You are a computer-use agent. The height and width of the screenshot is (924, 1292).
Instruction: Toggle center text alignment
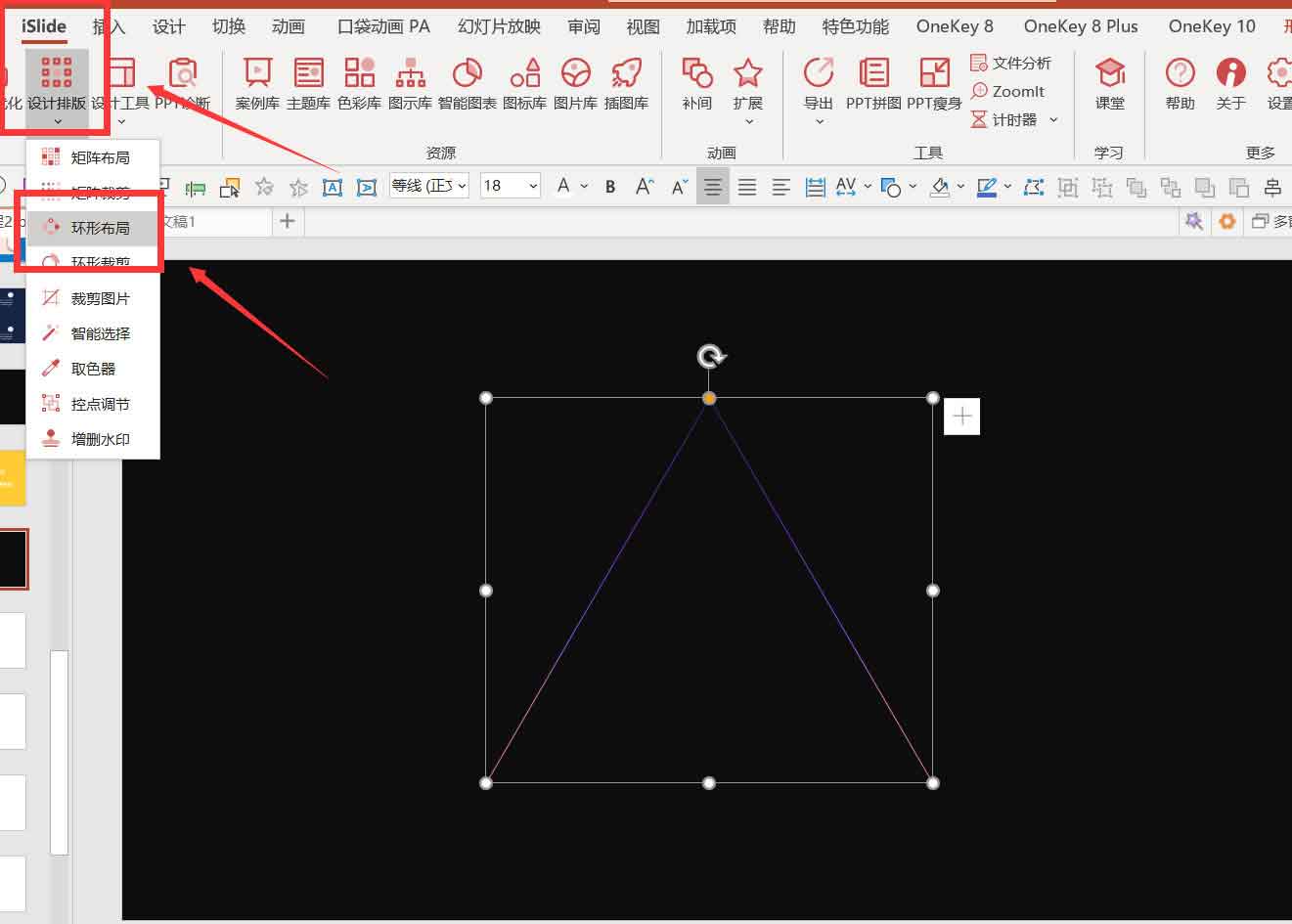click(x=713, y=186)
